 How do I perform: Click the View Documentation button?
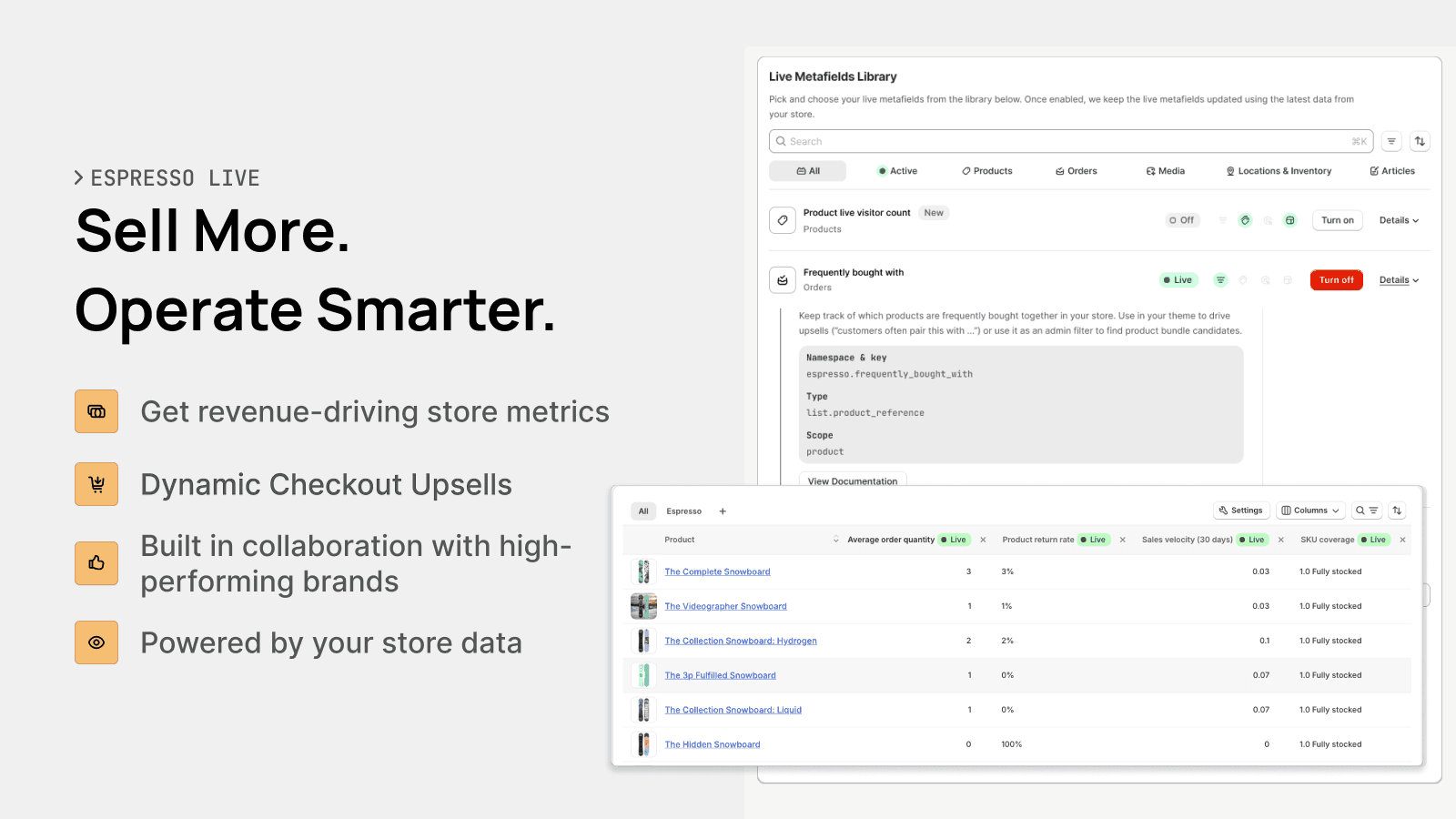point(852,481)
